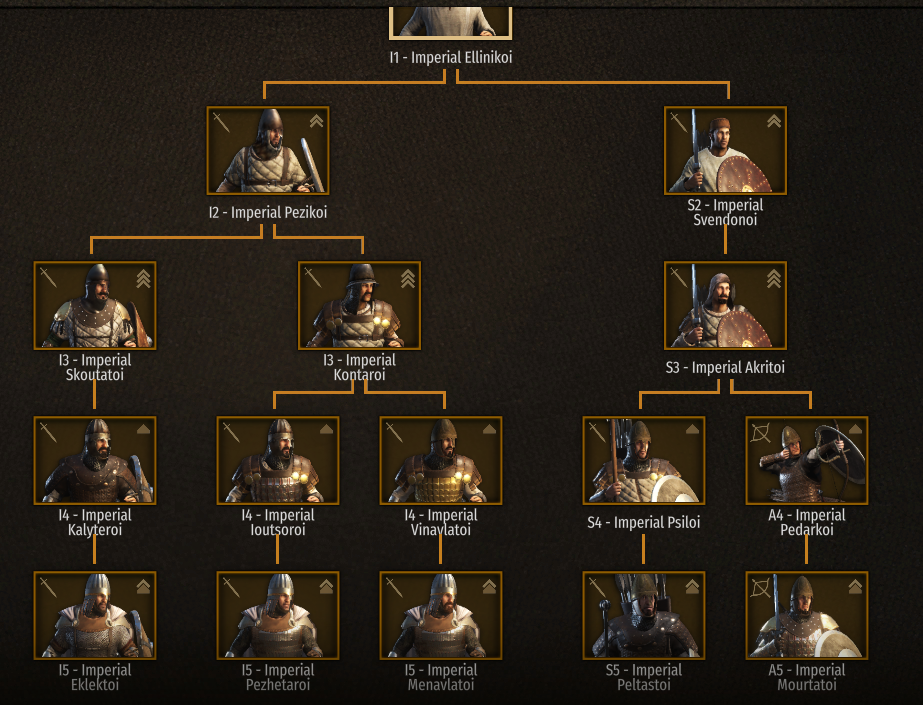Click the bow icon on Imperial Pedarkoi card
Viewport: 923px width, 705px height.
761,434
